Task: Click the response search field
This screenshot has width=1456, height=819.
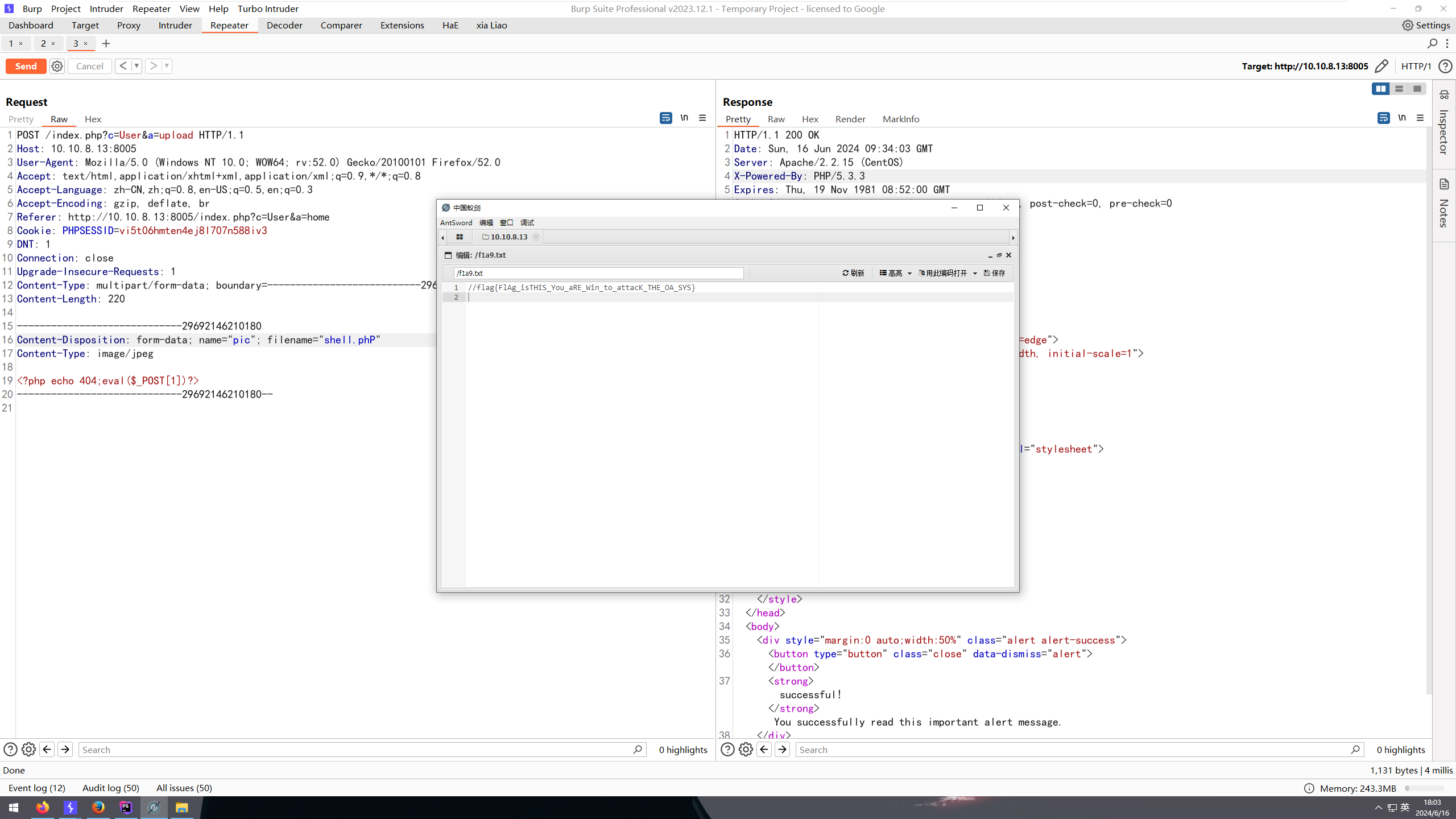Action: [1079, 750]
